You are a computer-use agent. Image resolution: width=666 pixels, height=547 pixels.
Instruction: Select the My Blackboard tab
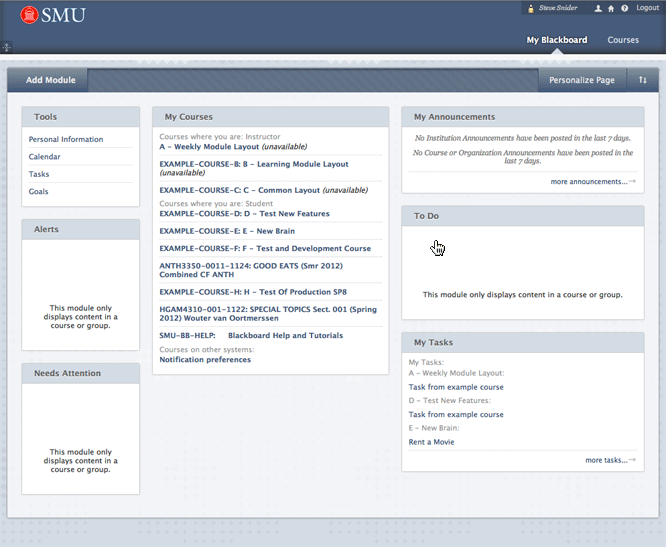(557, 40)
